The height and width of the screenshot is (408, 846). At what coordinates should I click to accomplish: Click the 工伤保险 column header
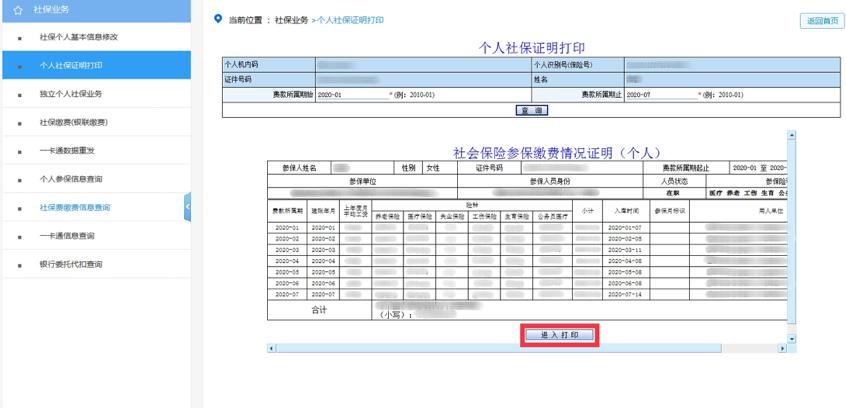click(484, 216)
